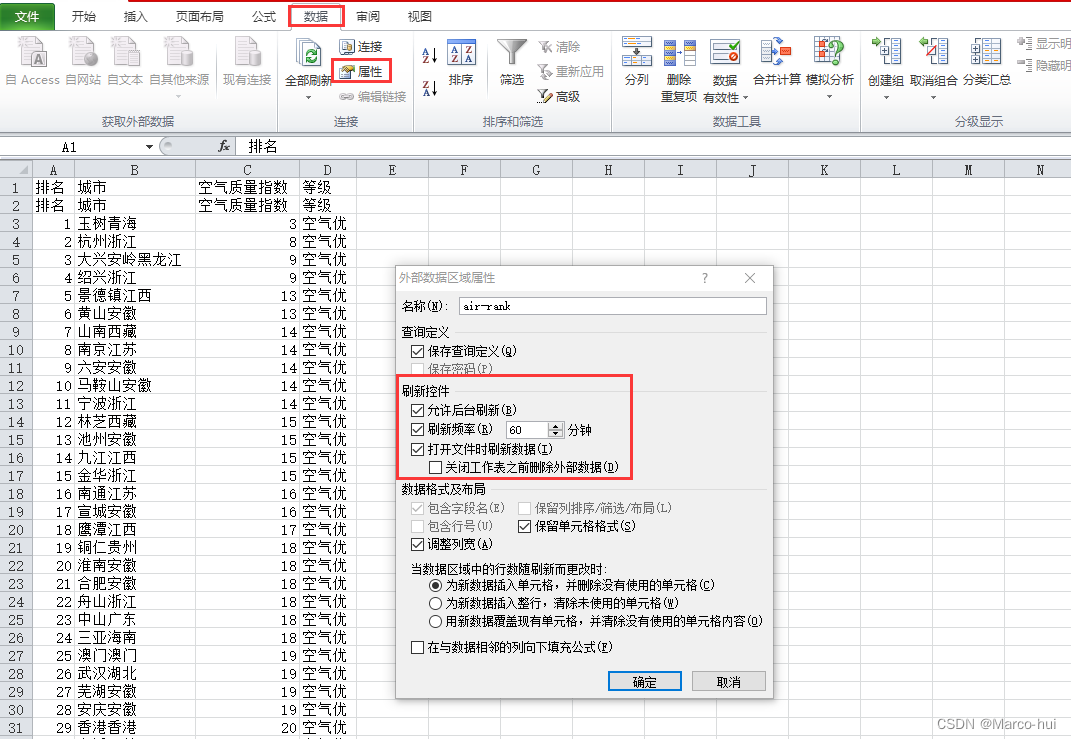Image resolution: width=1071 pixels, height=739 pixels.
Task: Click 编辑链接 edit links item
Action: click(x=373, y=96)
